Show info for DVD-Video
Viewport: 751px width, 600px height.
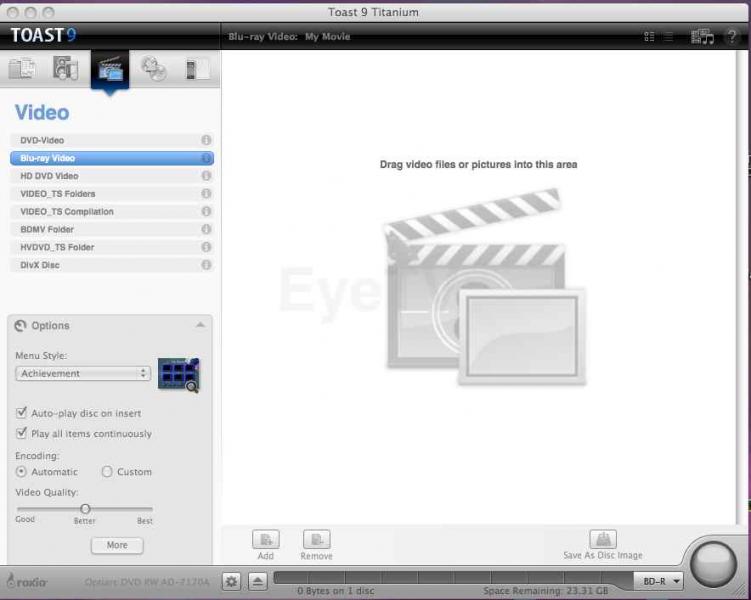[206, 140]
